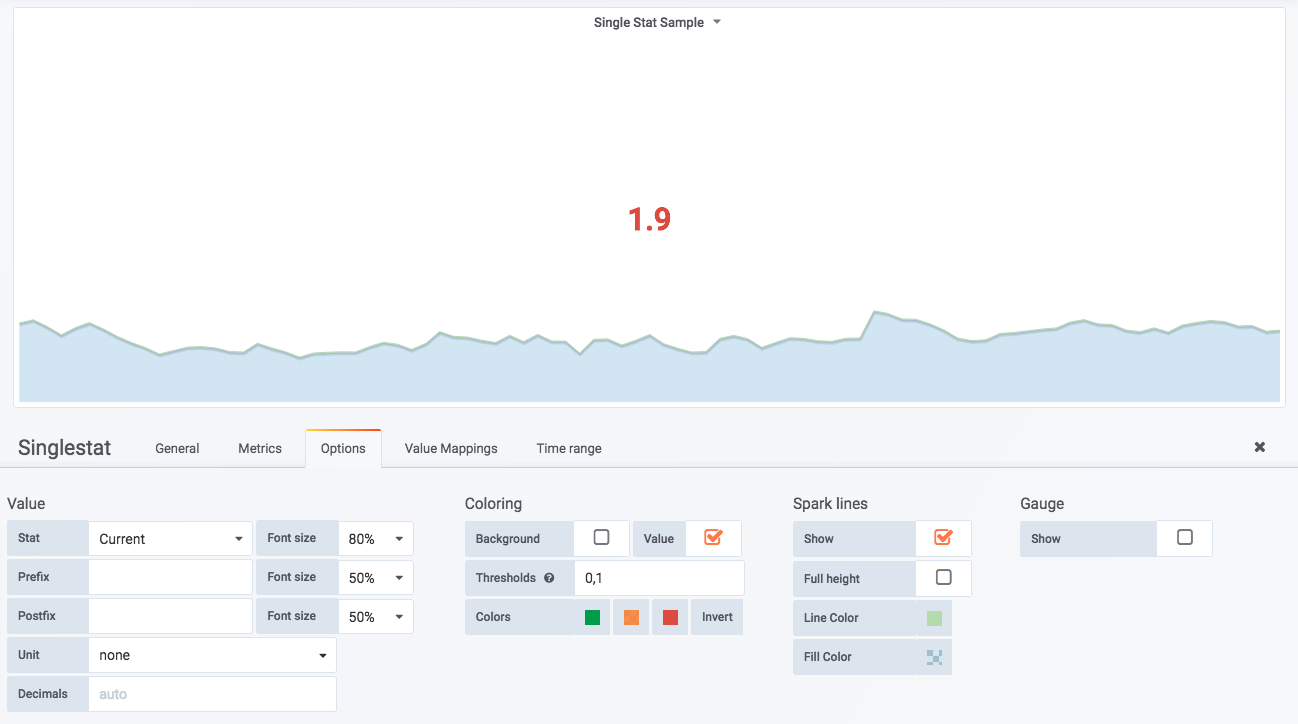Screen dimensions: 1298x724
Task: Enable the Background coloring checkbox
Action: (601, 538)
